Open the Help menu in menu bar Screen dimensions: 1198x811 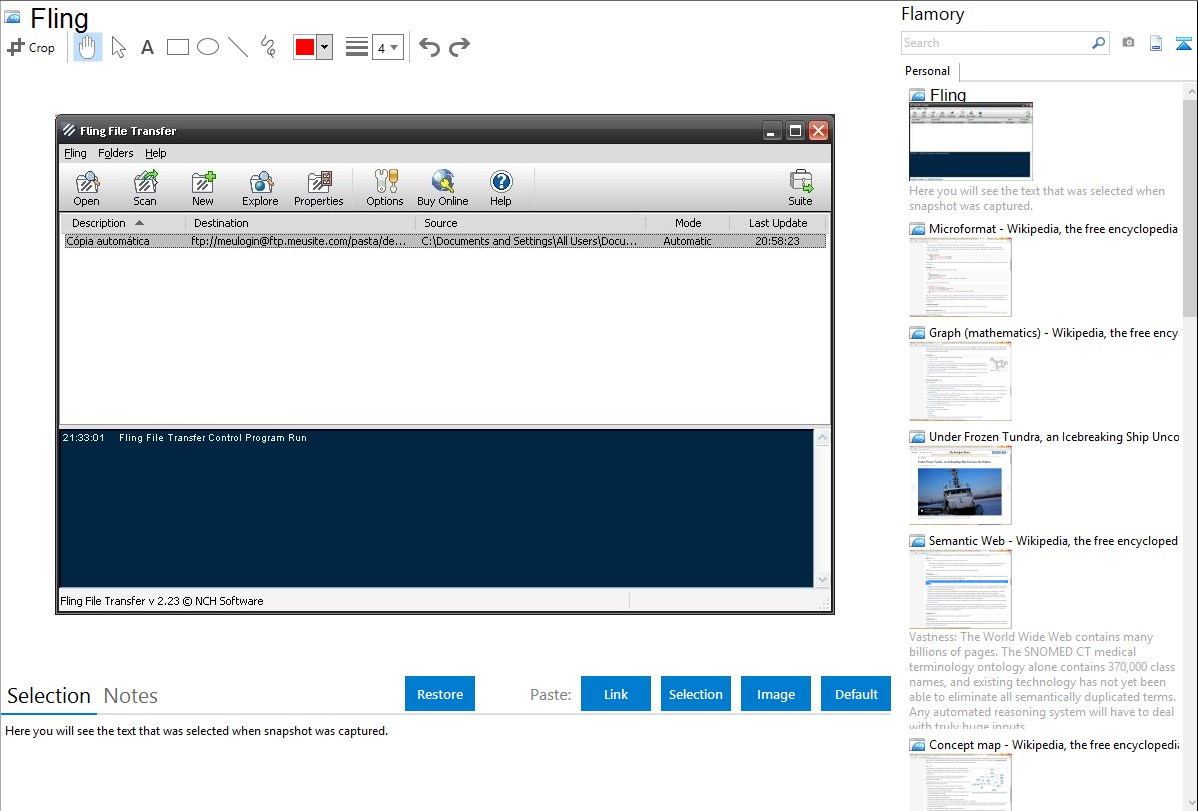point(155,153)
